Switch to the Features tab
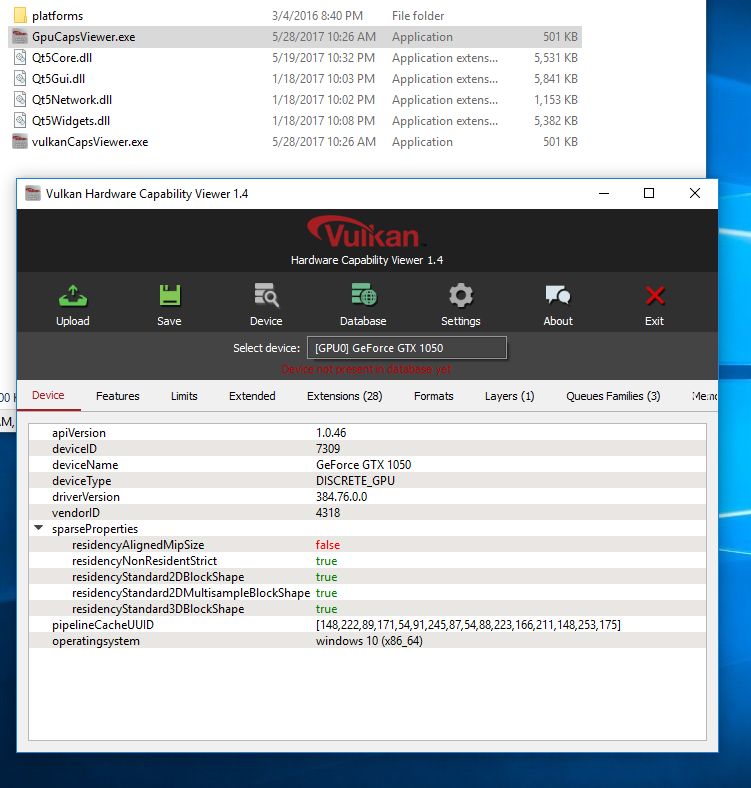The height and width of the screenshot is (788, 751). coord(118,396)
